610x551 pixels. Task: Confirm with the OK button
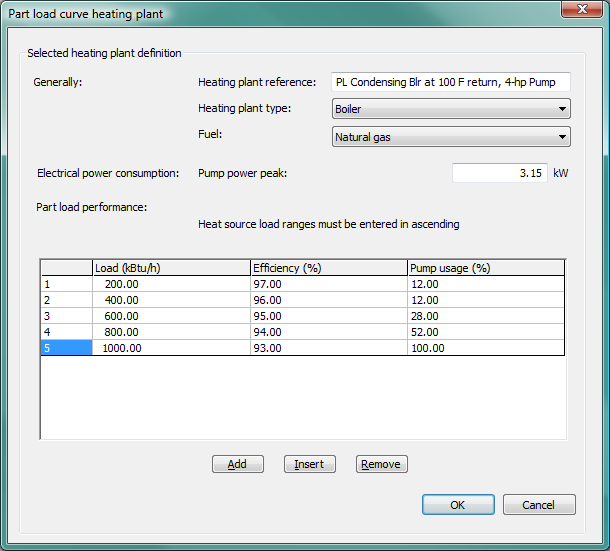pyautogui.click(x=458, y=505)
